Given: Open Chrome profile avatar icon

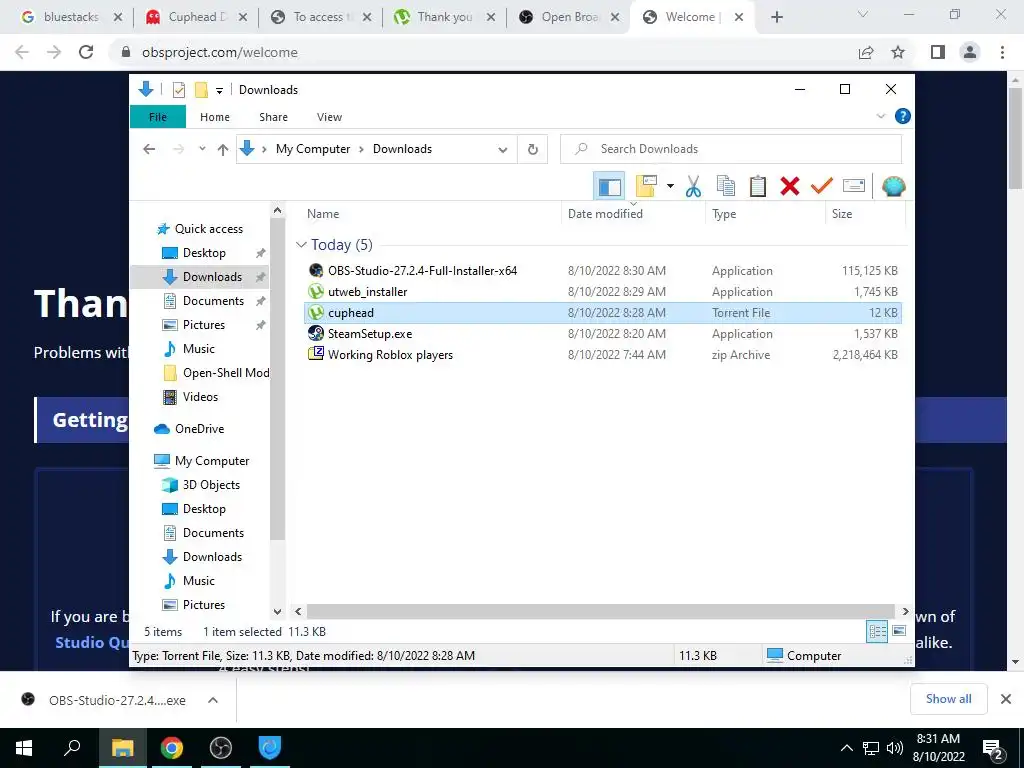Looking at the screenshot, I should coord(970,52).
